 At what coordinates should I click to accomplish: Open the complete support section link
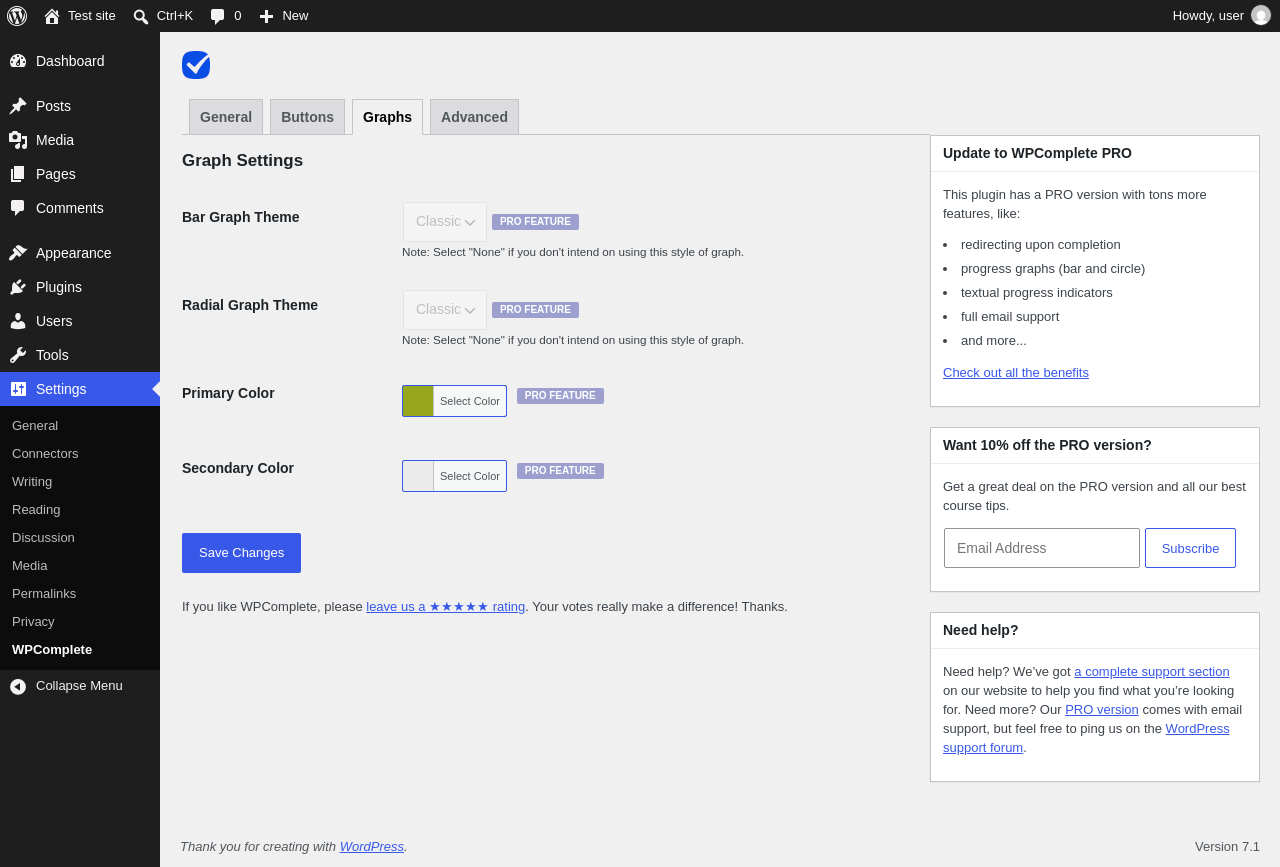click(1152, 672)
